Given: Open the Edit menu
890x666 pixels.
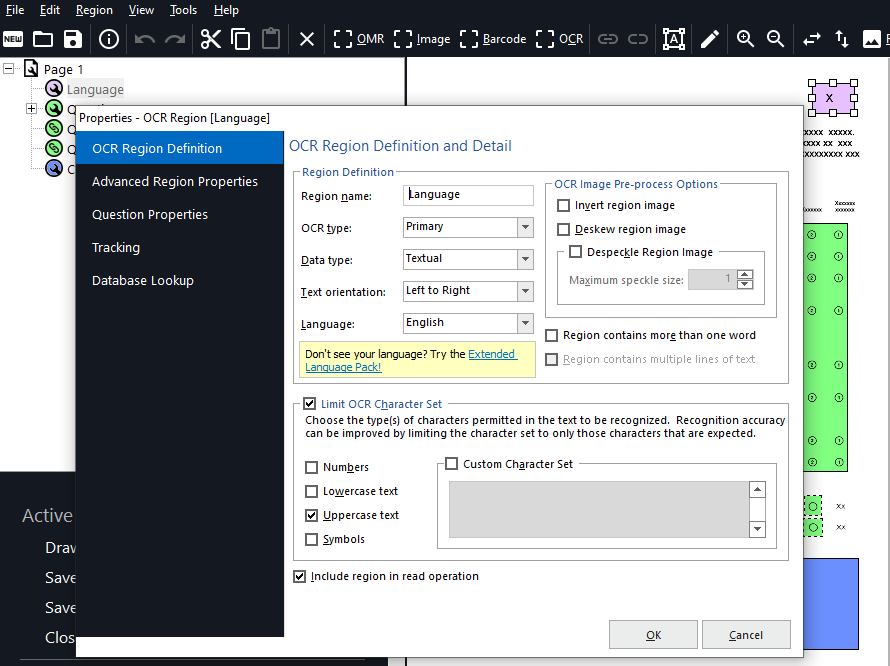Looking at the screenshot, I should pos(49,10).
